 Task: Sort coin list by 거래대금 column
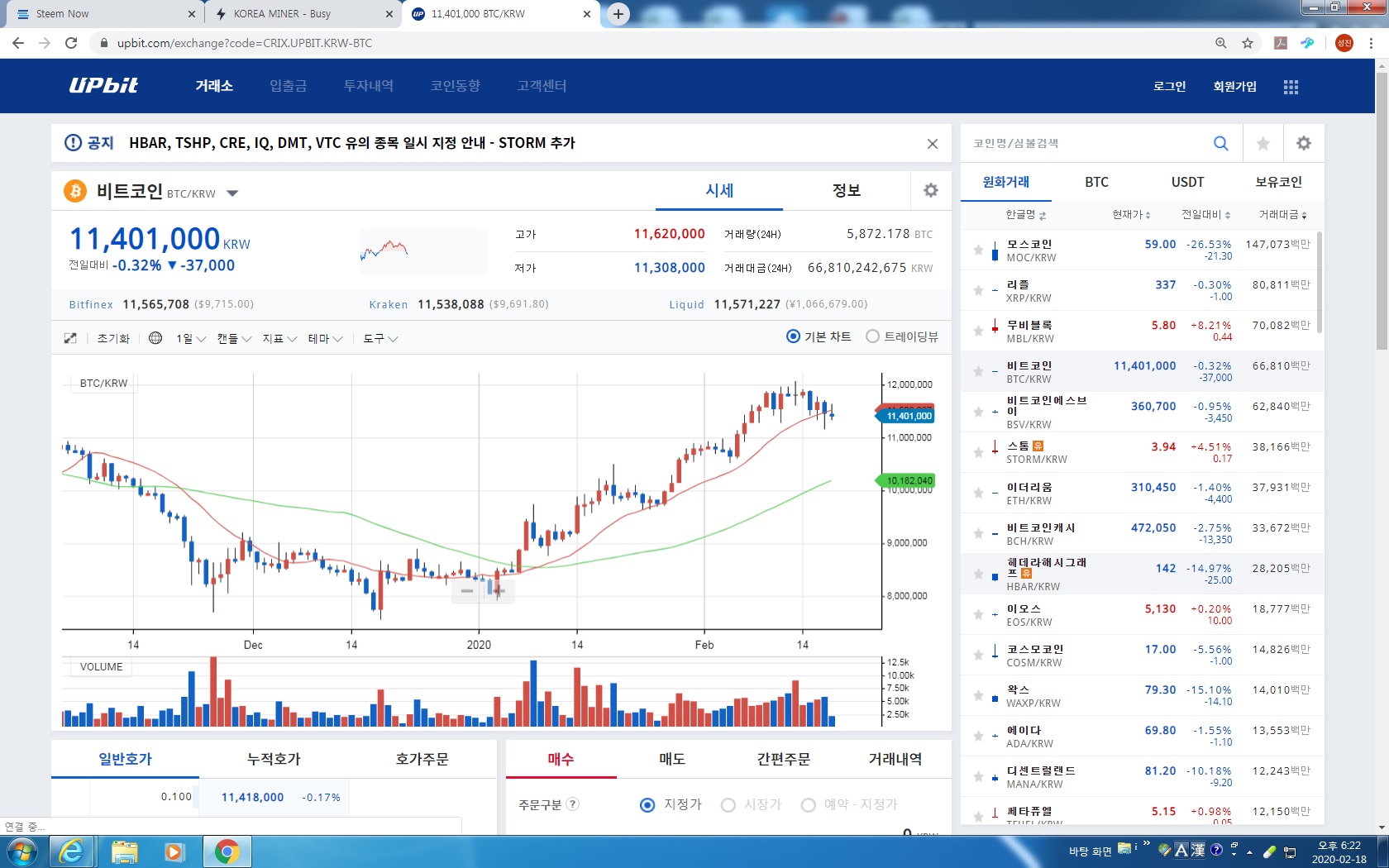[1283, 215]
